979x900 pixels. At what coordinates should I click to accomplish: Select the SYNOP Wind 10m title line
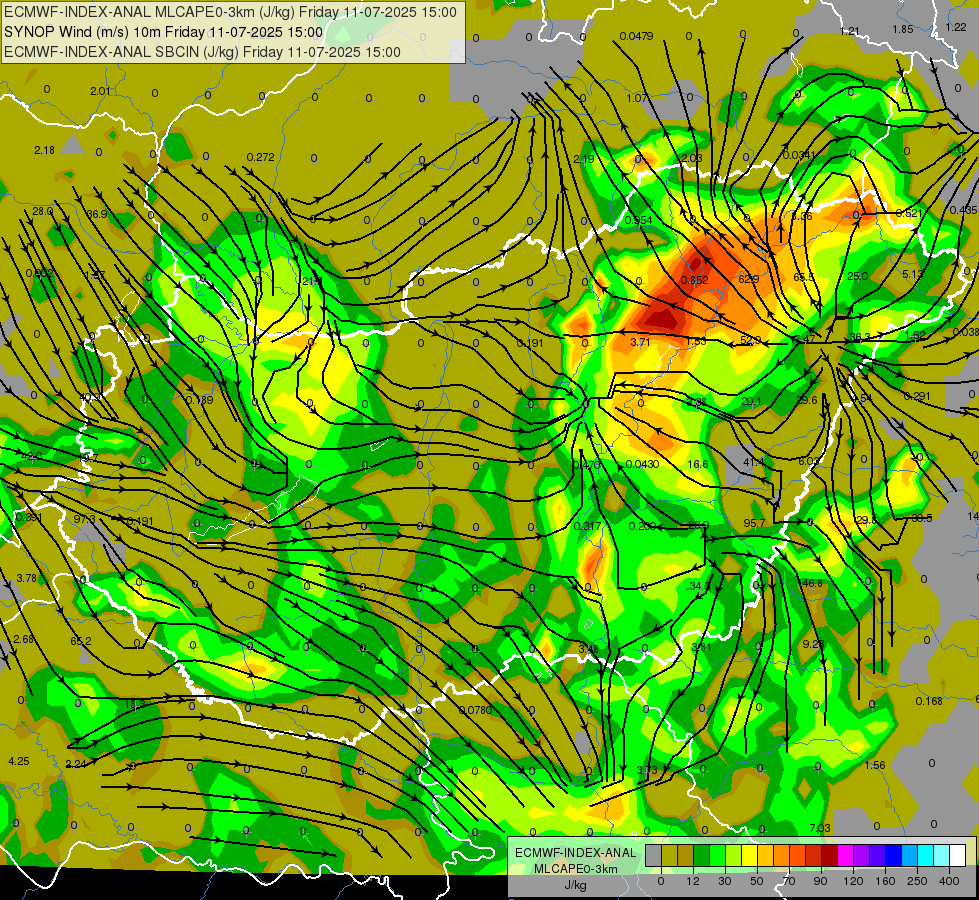click(164, 32)
